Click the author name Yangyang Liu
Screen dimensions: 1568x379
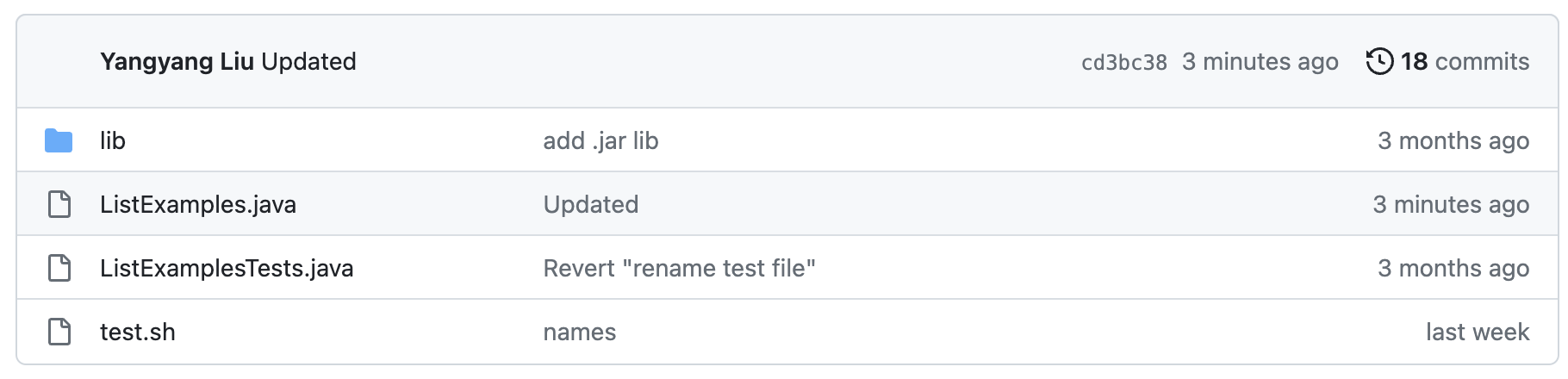[177, 61]
